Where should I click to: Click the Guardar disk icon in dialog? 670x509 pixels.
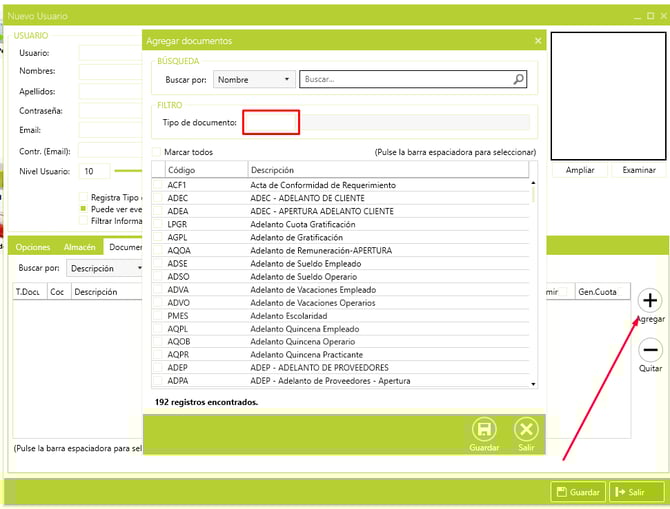[484, 430]
